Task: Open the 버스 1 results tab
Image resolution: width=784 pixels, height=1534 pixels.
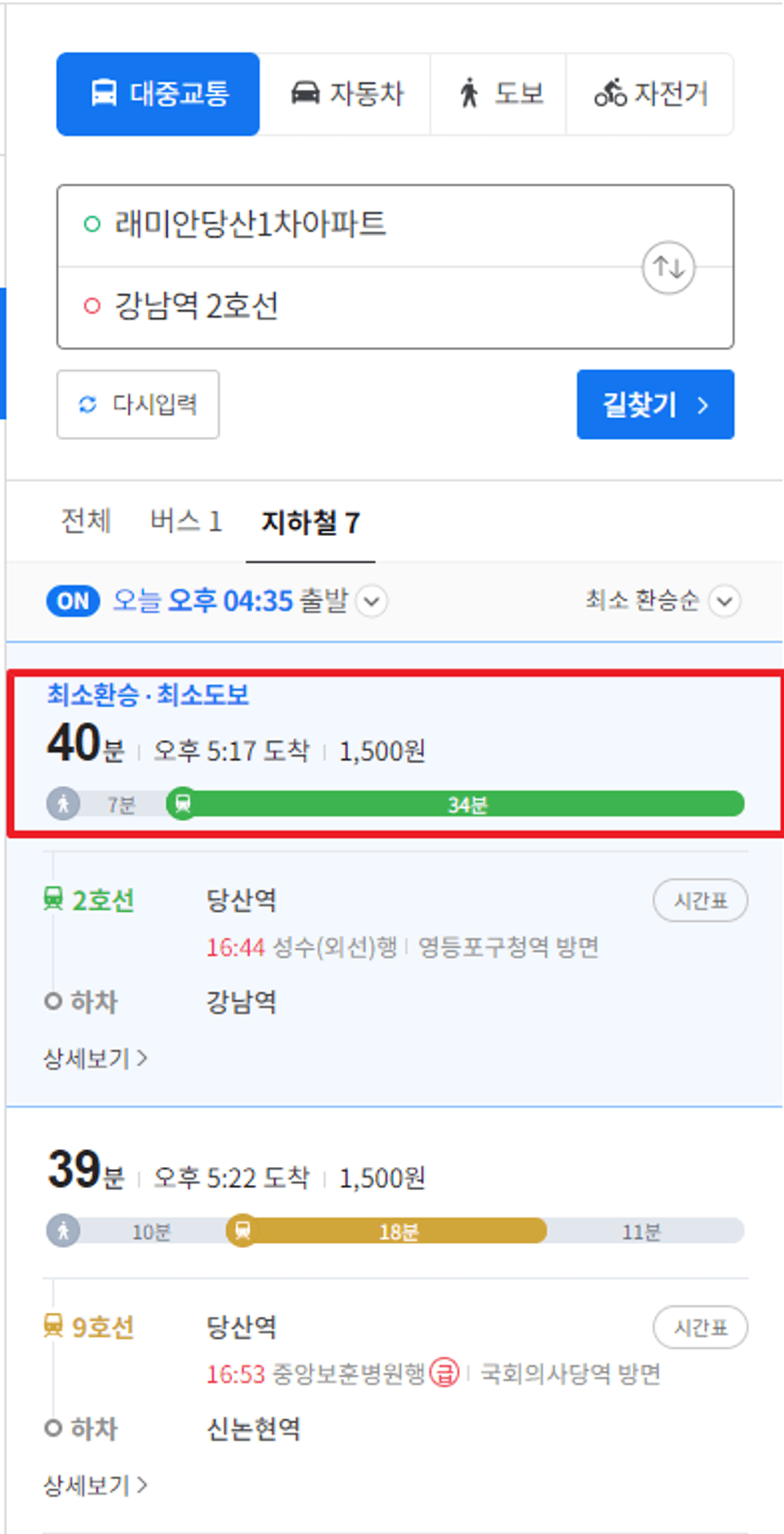Action: (186, 521)
